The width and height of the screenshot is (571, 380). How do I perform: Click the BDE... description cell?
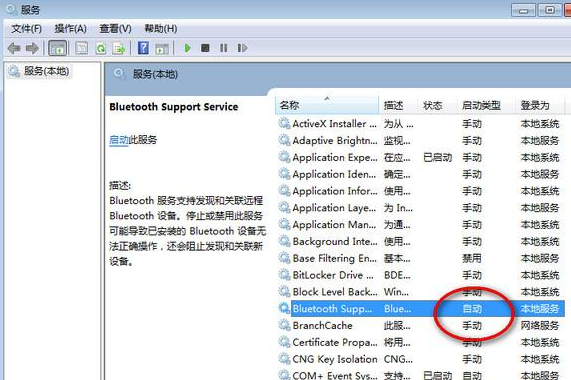pyautogui.click(x=397, y=275)
